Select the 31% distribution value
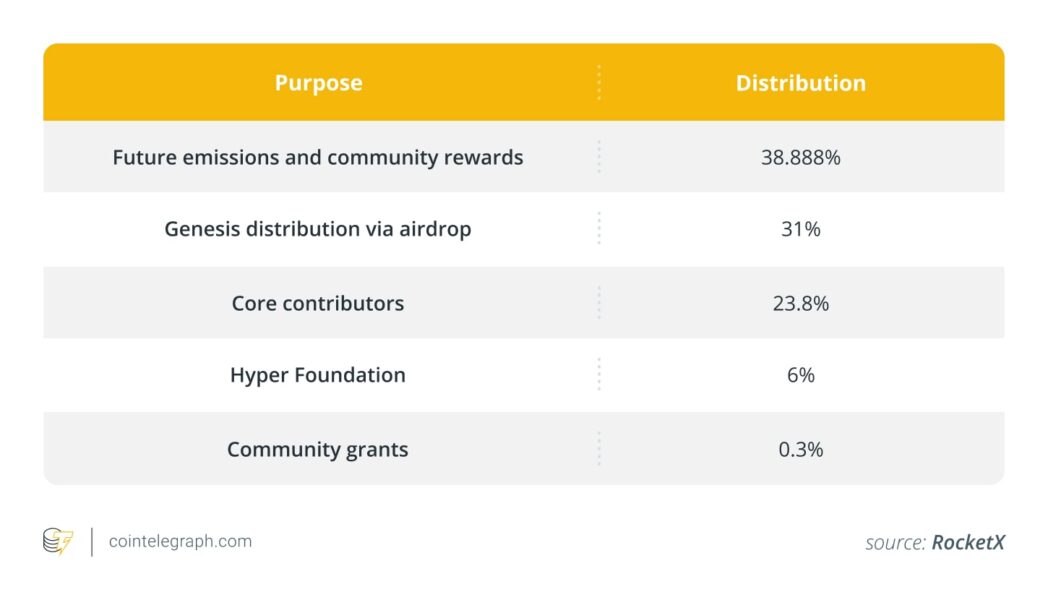The width and height of the screenshot is (1048, 600). [800, 229]
